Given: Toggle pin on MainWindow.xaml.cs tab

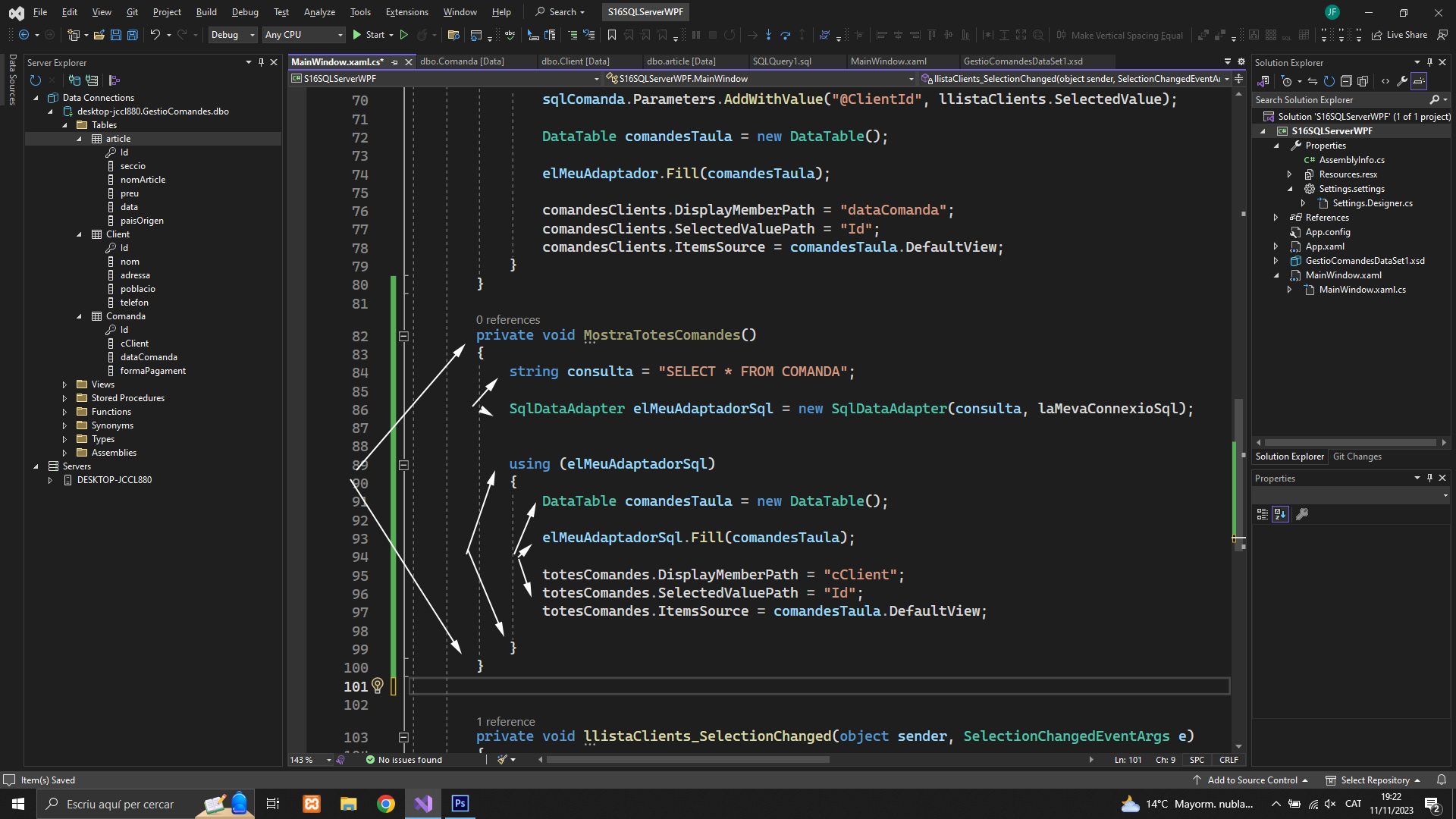Looking at the screenshot, I should [x=394, y=62].
